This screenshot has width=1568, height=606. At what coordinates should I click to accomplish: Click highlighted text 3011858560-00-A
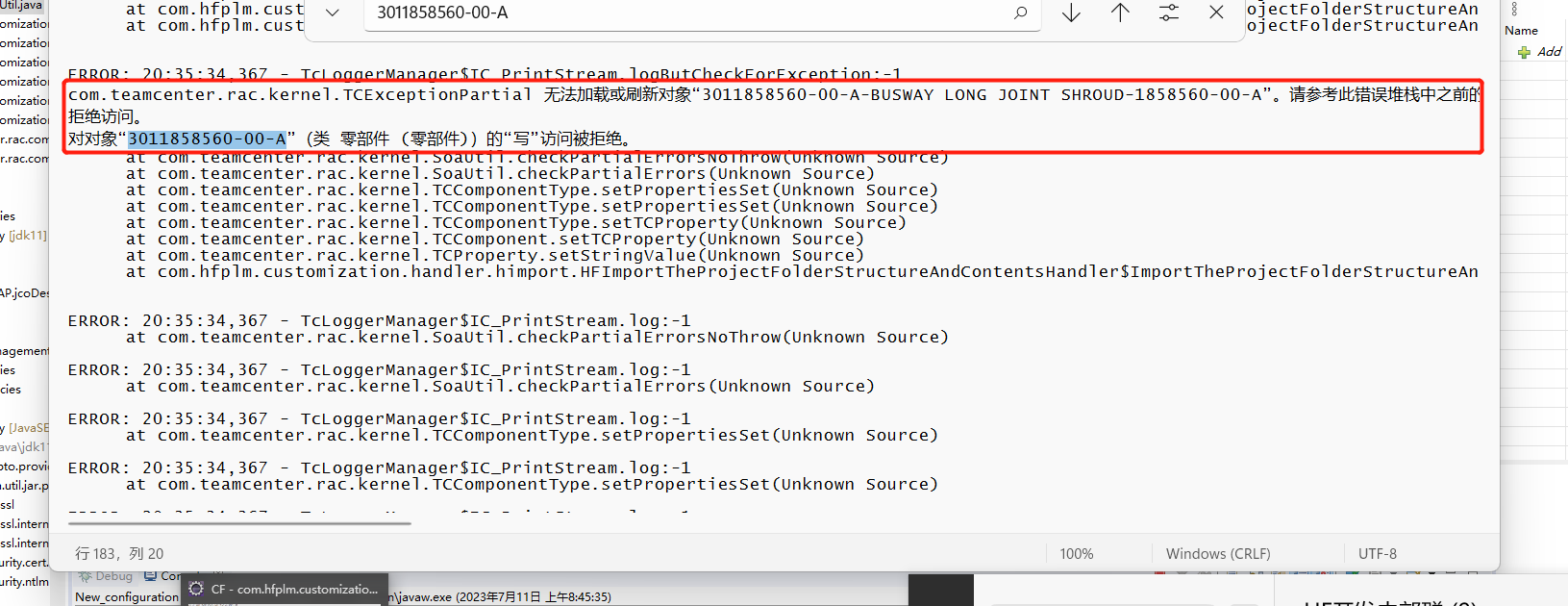(208, 139)
